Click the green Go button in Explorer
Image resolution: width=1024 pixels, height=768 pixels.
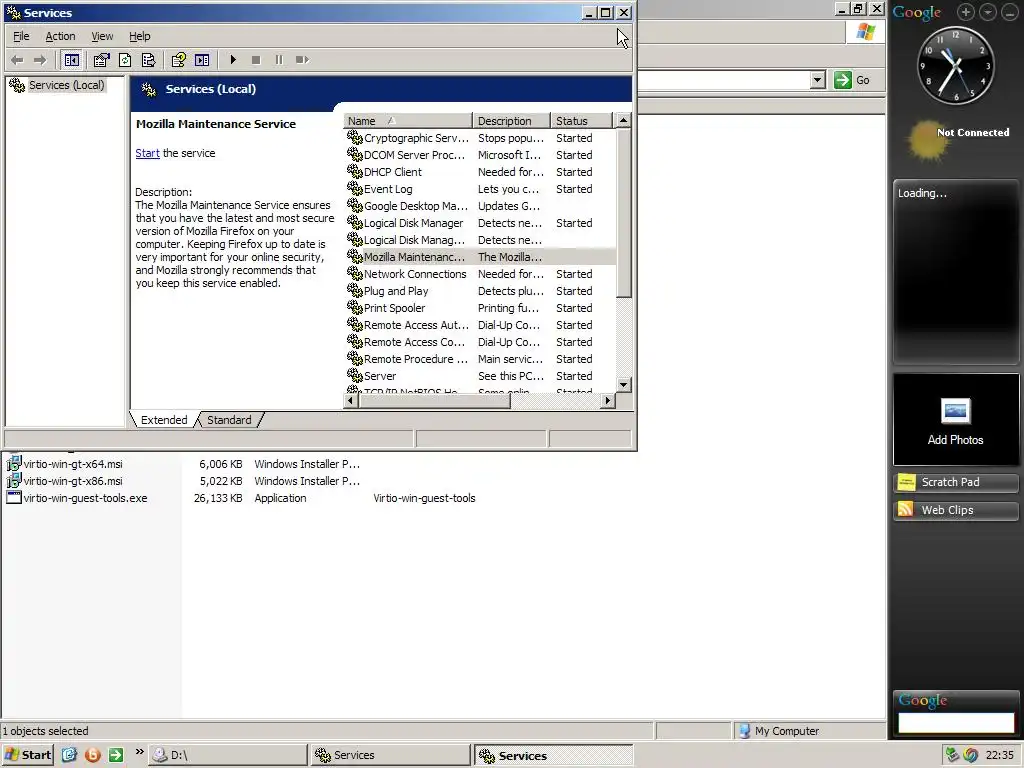(852, 80)
